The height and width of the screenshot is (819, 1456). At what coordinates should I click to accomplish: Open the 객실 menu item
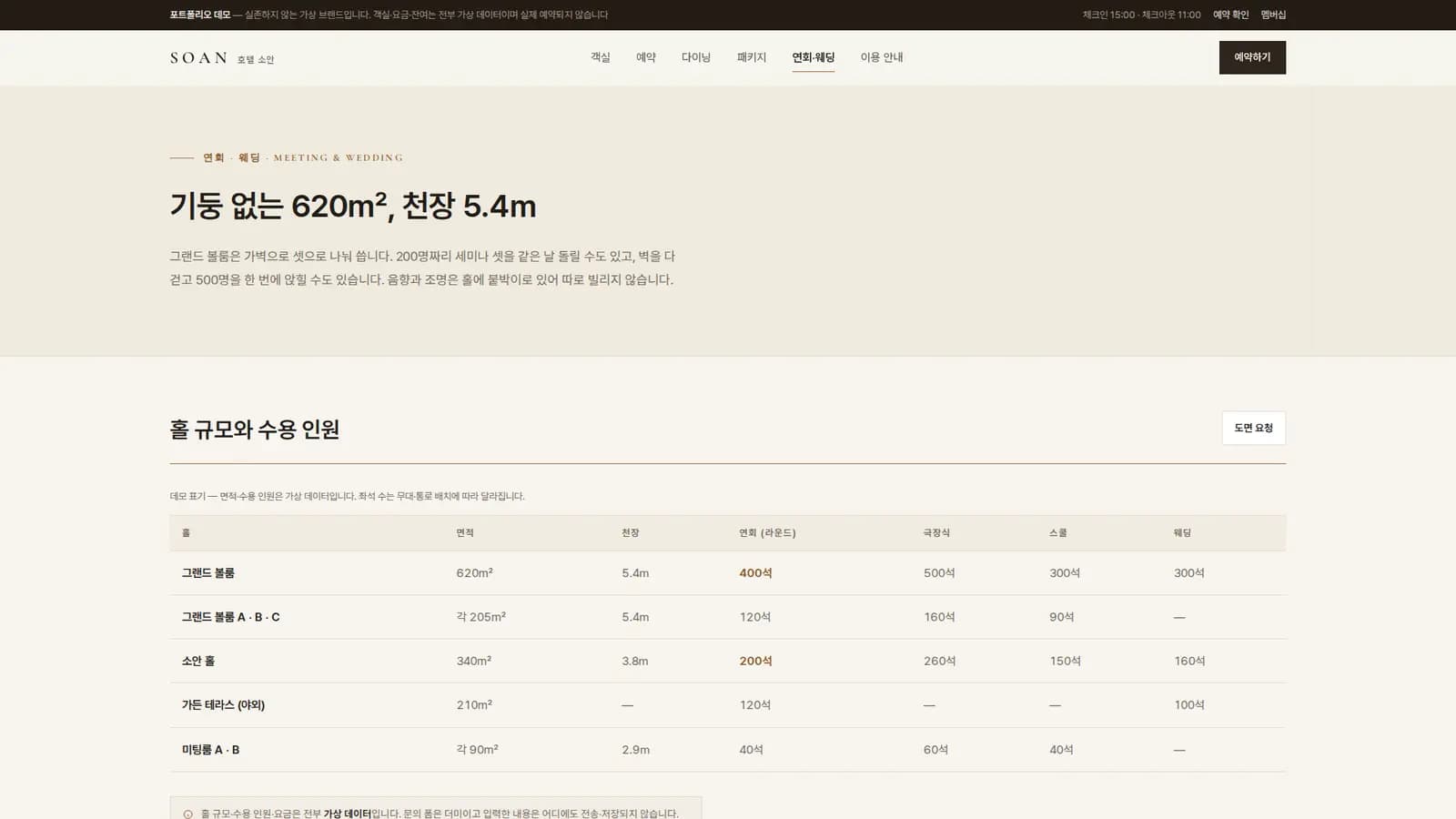pyautogui.click(x=601, y=57)
